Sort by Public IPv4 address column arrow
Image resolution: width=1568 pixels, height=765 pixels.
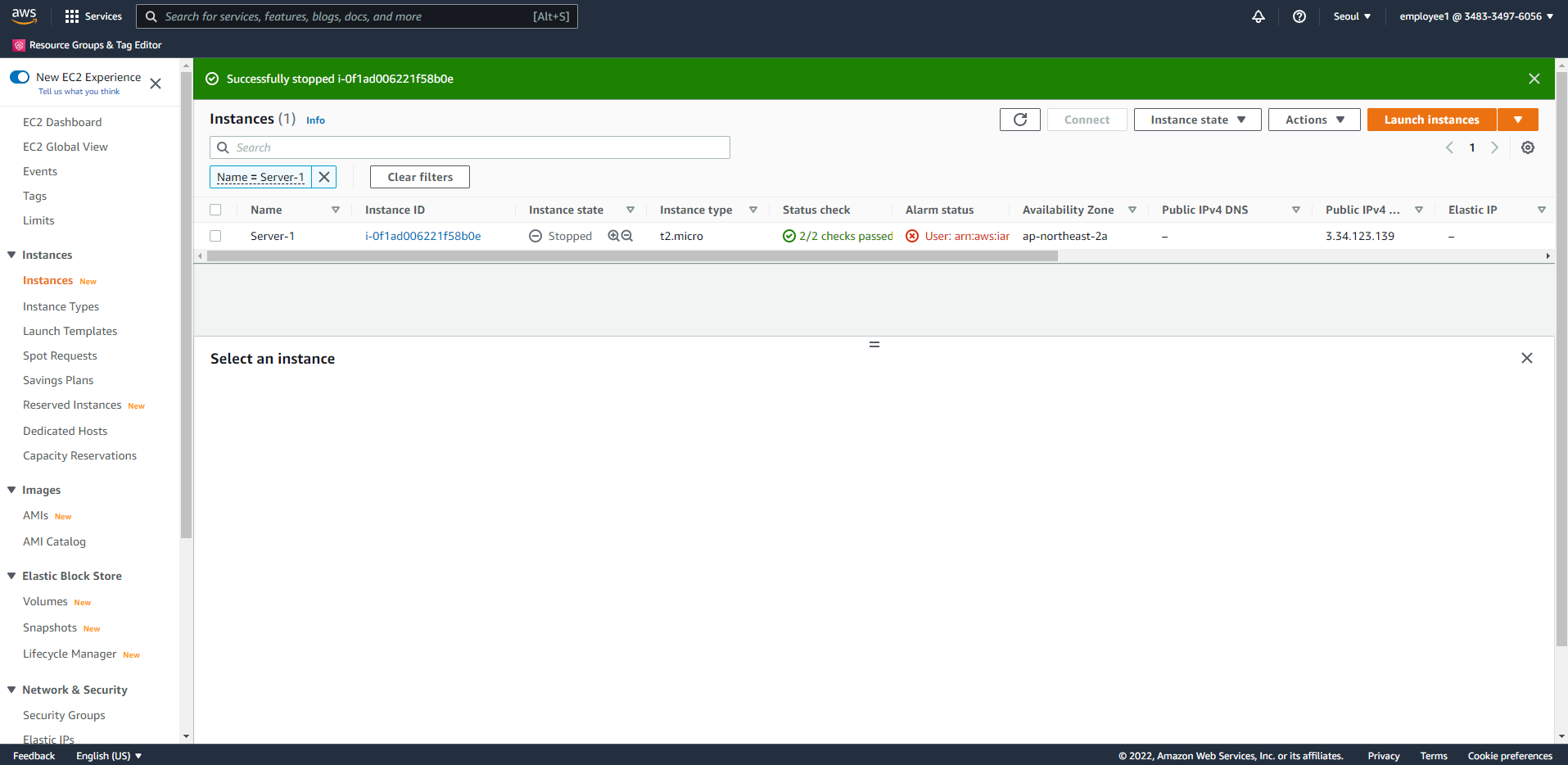[1419, 210]
